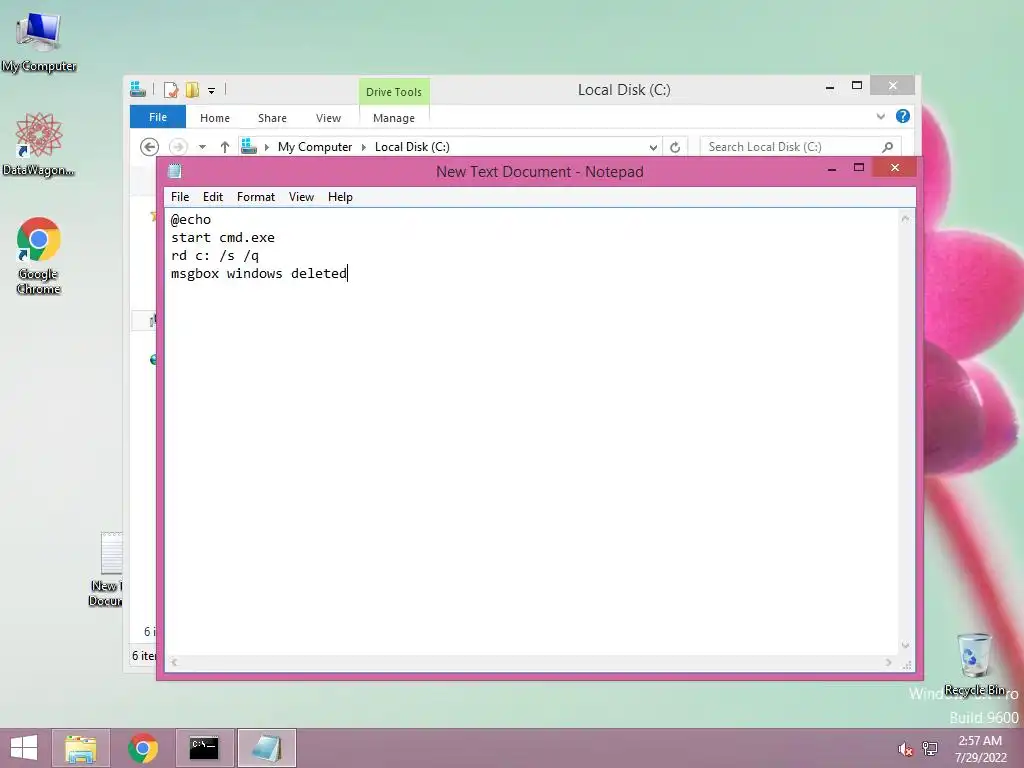Open Chrome from the taskbar
This screenshot has width=1024, height=768.
142,748
